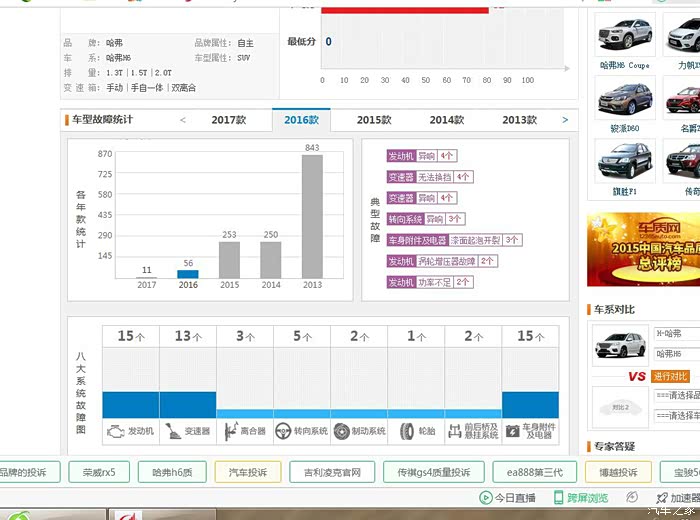Click the 进行对比 compare button
The width and height of the screenshot is (700, 520).
point(670,376)
